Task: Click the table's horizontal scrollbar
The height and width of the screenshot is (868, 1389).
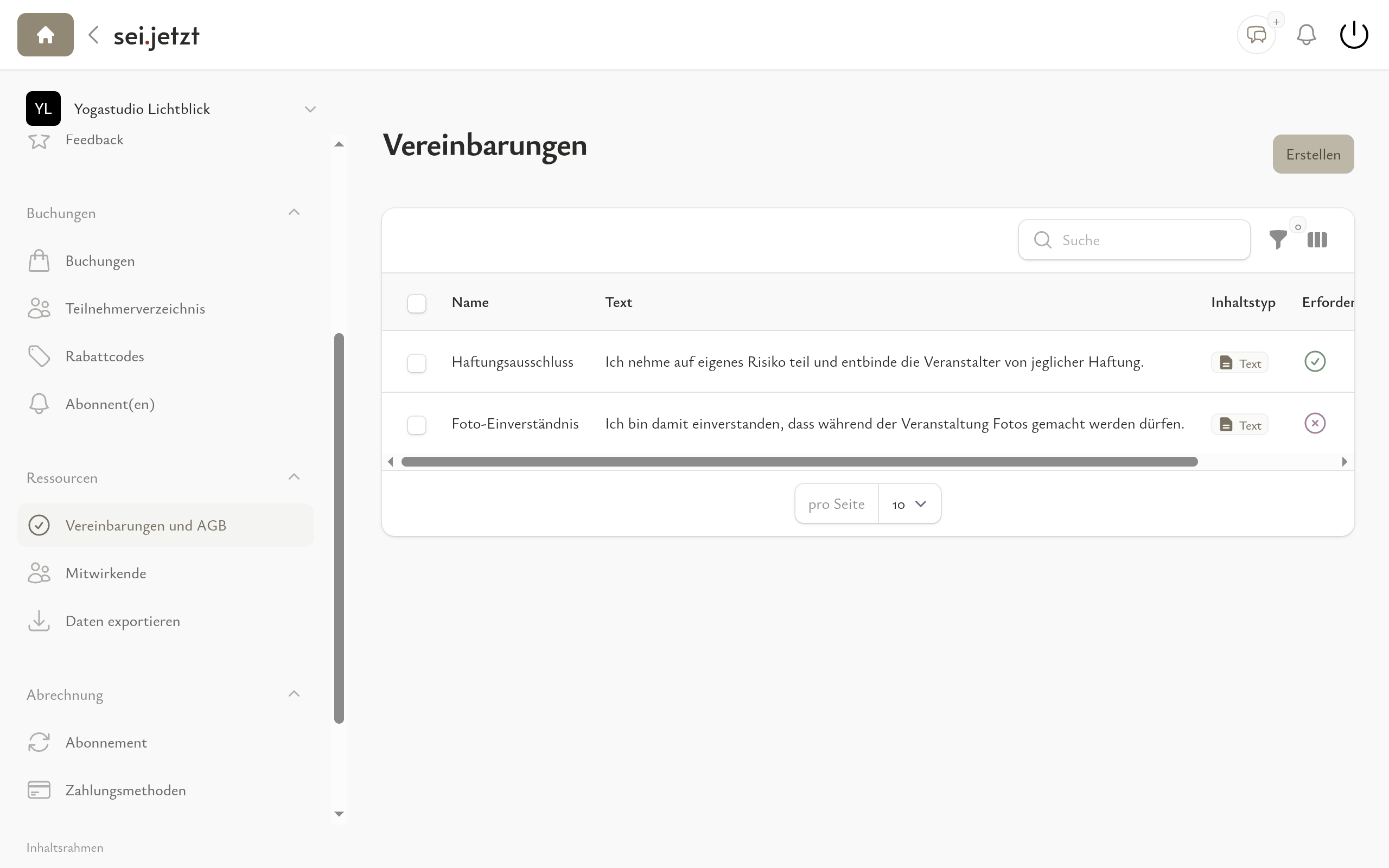Action: (799, 462)
